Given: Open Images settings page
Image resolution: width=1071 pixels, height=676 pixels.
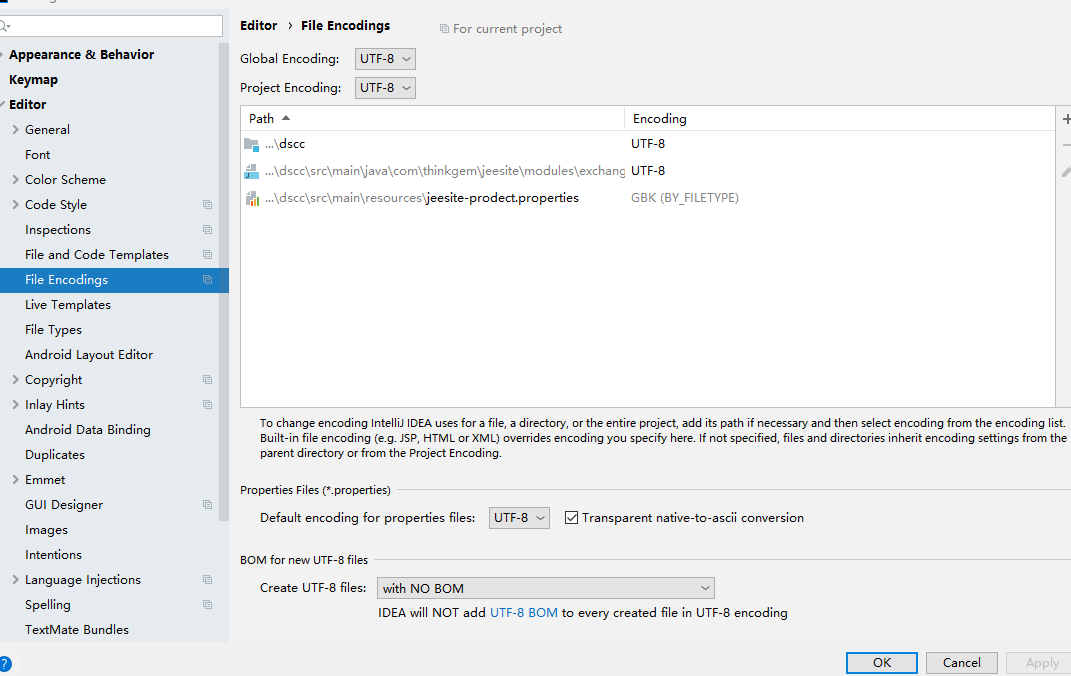Looking at the screenshot, I should (46, 530).
